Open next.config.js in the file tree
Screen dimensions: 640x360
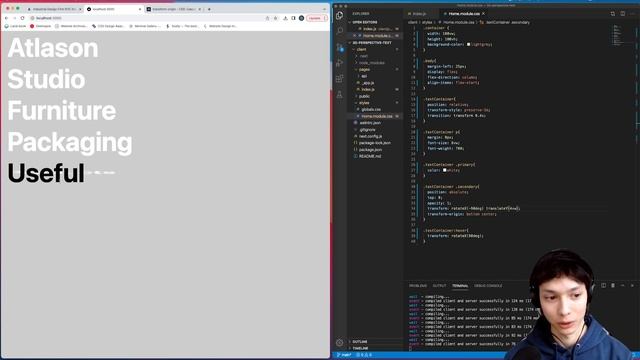pyautogui.click(x=370, y=136)
